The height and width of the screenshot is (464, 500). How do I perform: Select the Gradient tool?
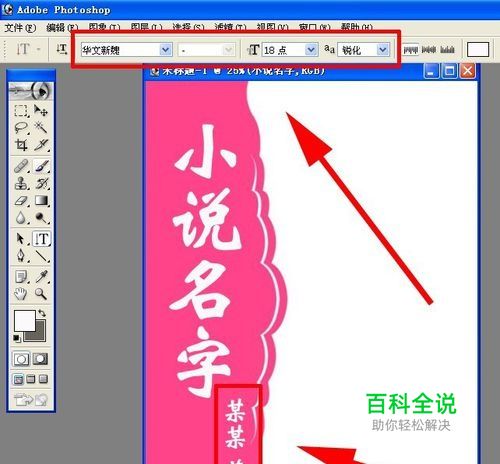pyautogui.click(x=41, y=201)
